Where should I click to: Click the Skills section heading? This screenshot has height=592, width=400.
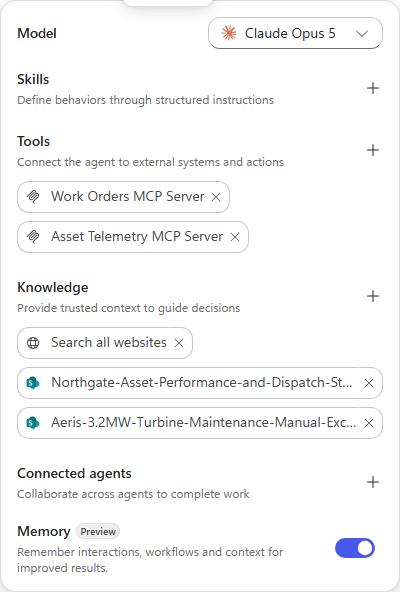33,79
